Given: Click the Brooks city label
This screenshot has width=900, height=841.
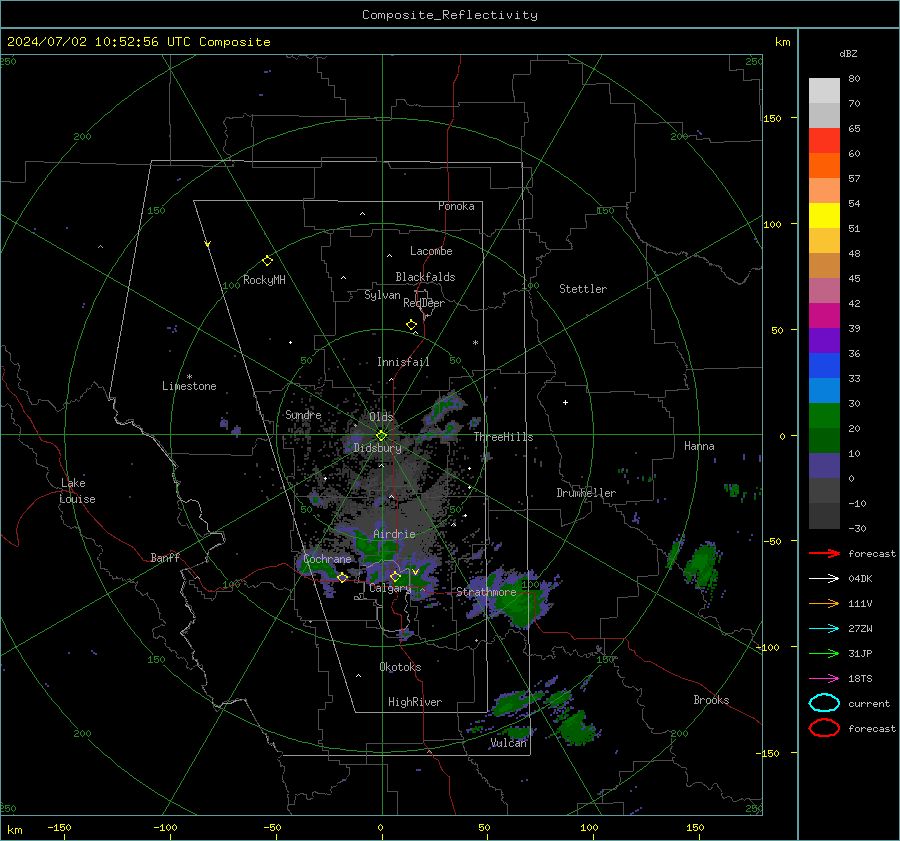Looking at the screenshot, I should point(711,700).
